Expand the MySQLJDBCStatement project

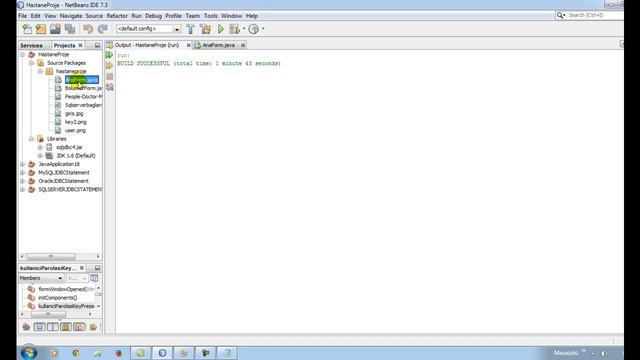(x=23, y=173)
